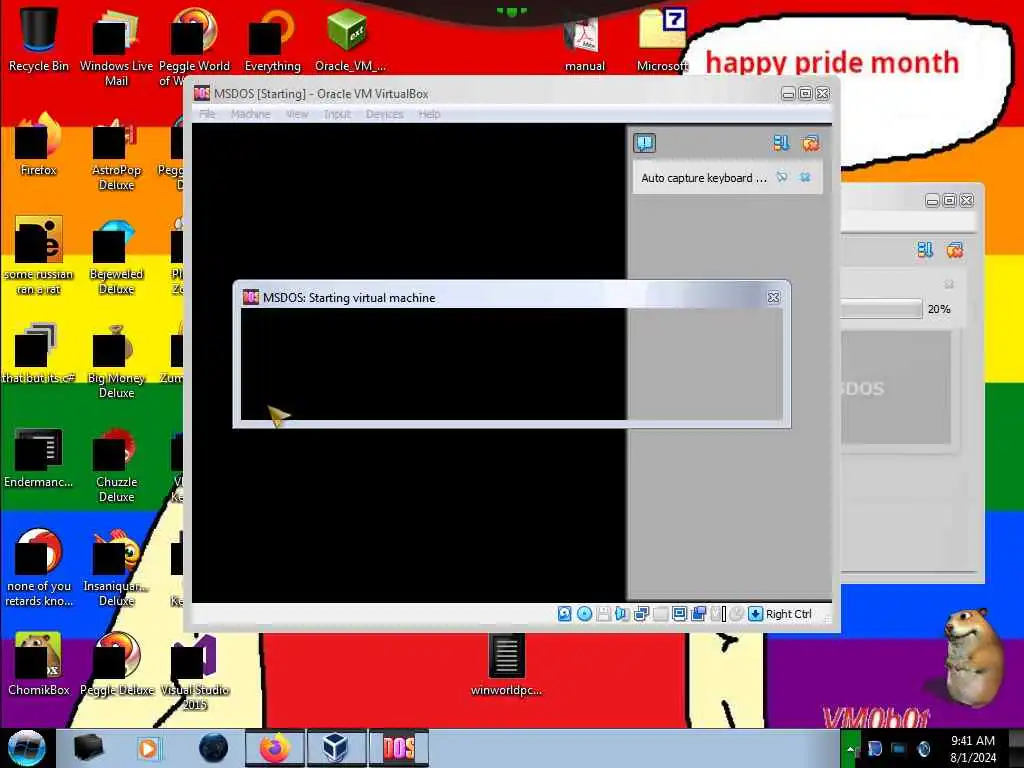Select the Oracle_VM_ green ext package icon

click(x=349, y=38)
